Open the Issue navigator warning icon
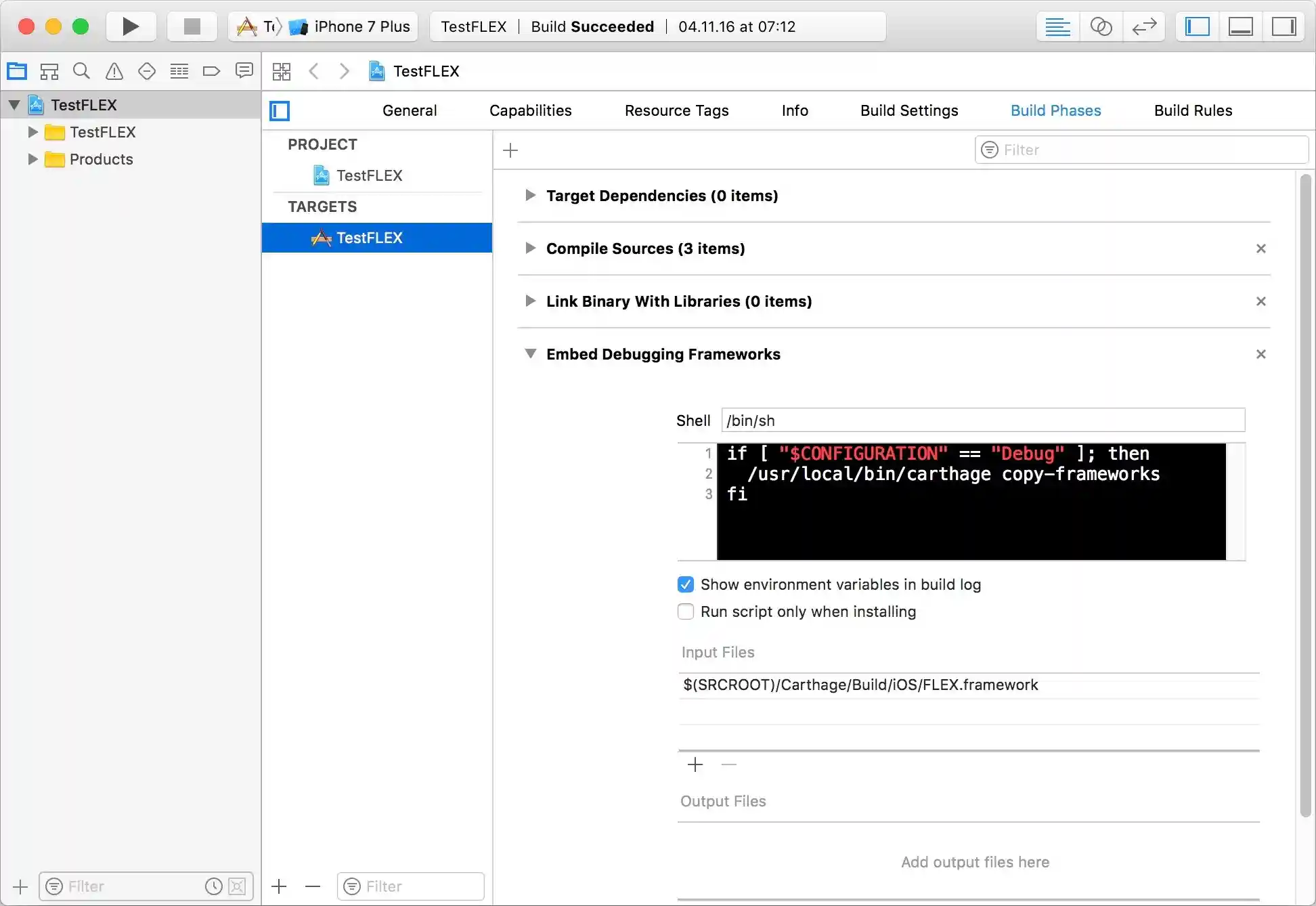Image resolution: width=1316 pixels, height=906 pixels. coord(114,71)
